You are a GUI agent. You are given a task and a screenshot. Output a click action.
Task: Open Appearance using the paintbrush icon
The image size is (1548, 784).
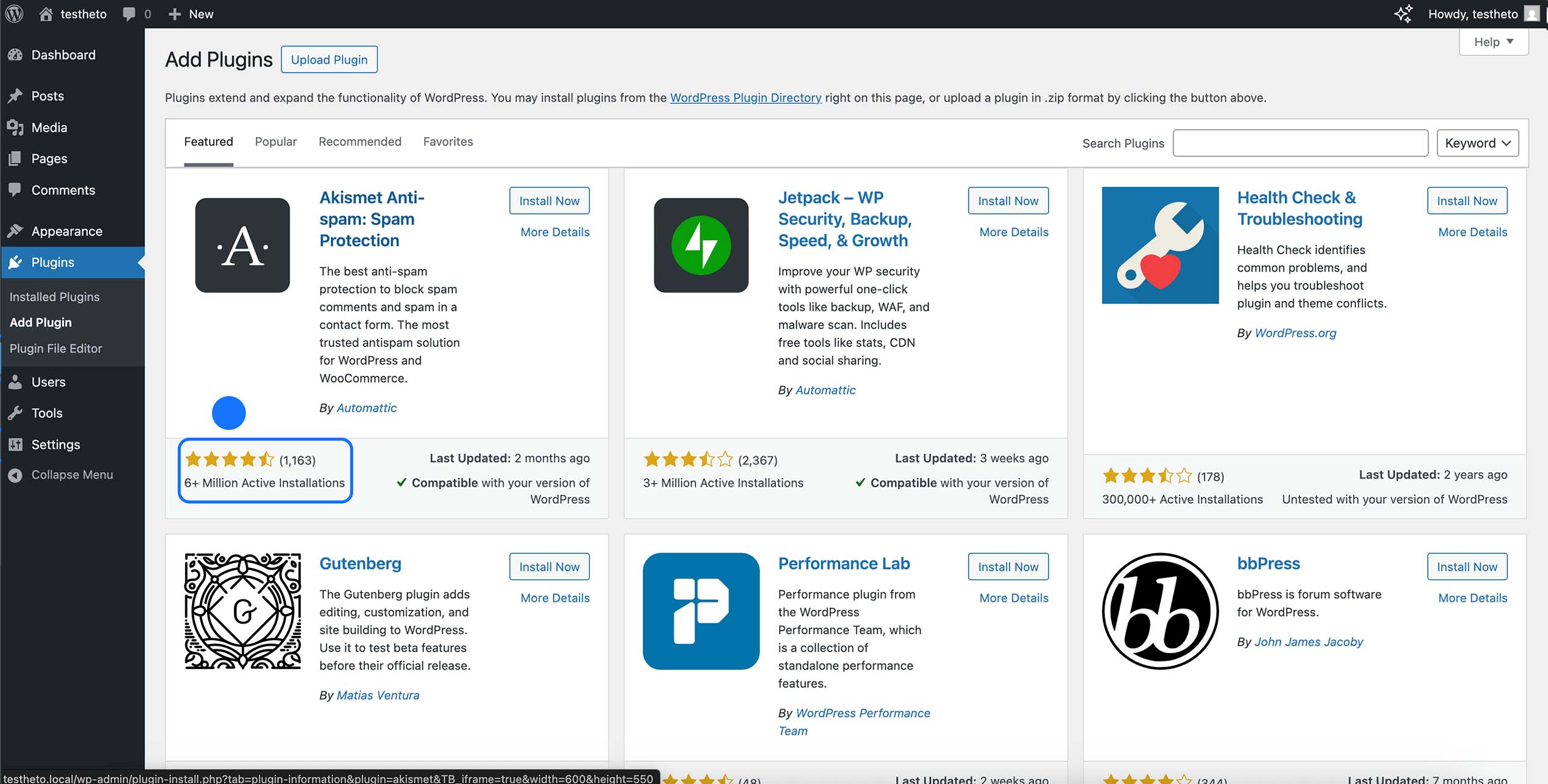tap(15, 230)
